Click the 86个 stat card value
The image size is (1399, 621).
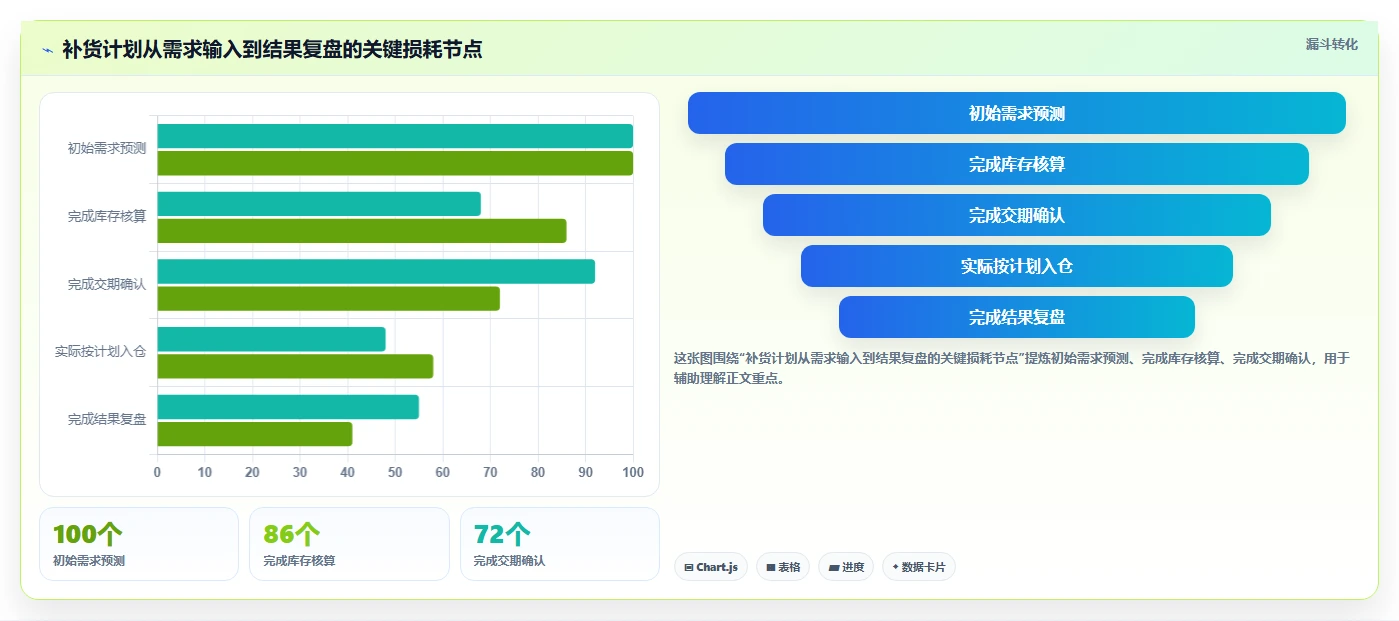[x=292, y=534]
